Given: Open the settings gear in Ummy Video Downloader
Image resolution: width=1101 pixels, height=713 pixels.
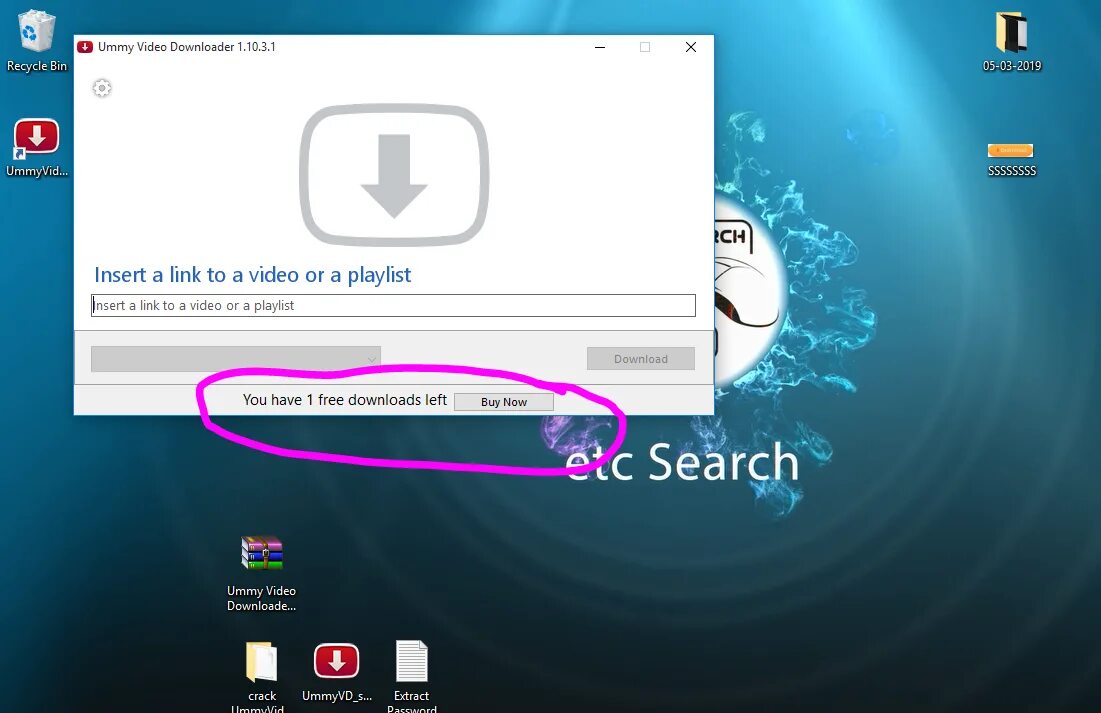Looking at the screenshot, I should click(102, 88).
